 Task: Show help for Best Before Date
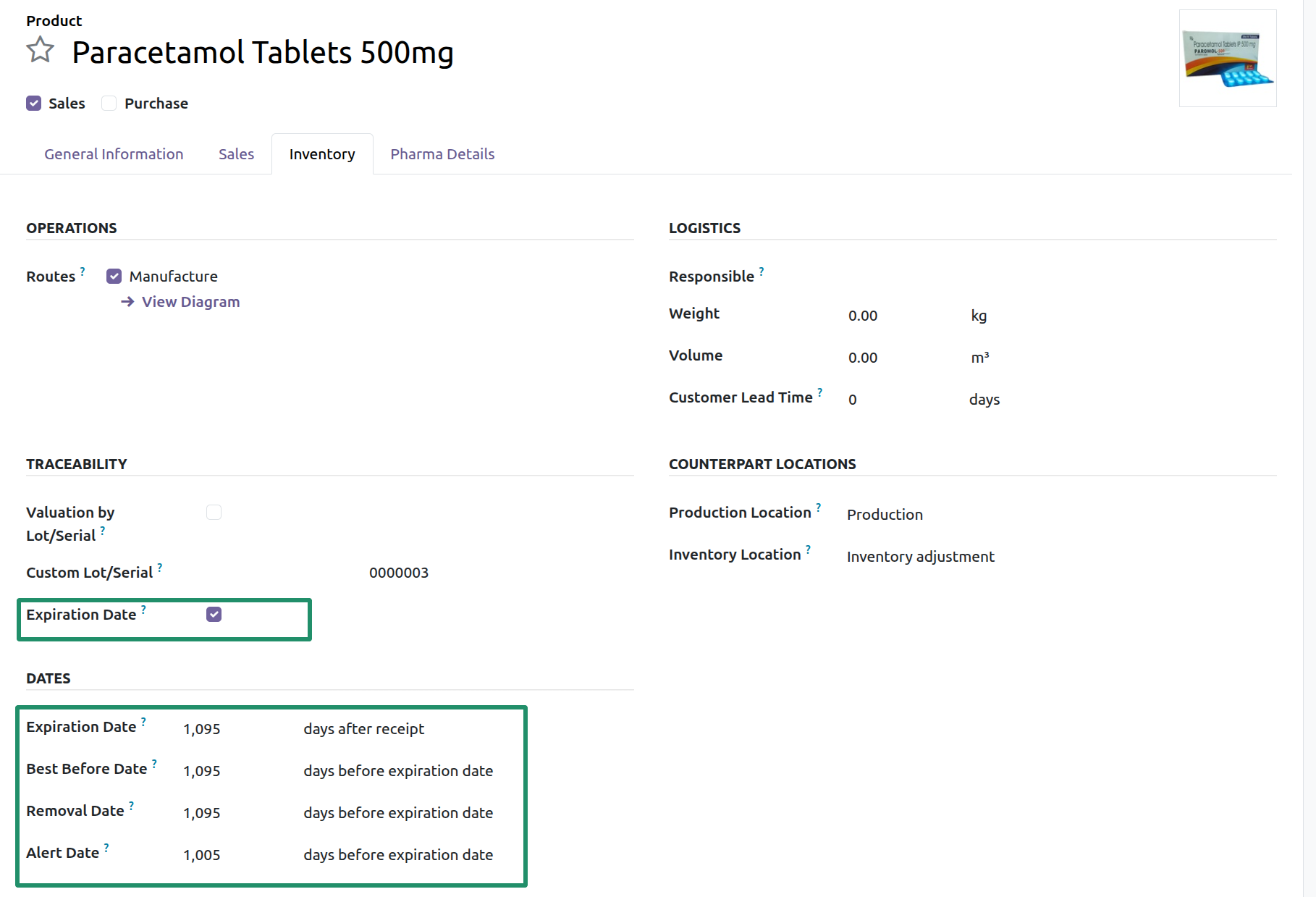pos(154,764)
